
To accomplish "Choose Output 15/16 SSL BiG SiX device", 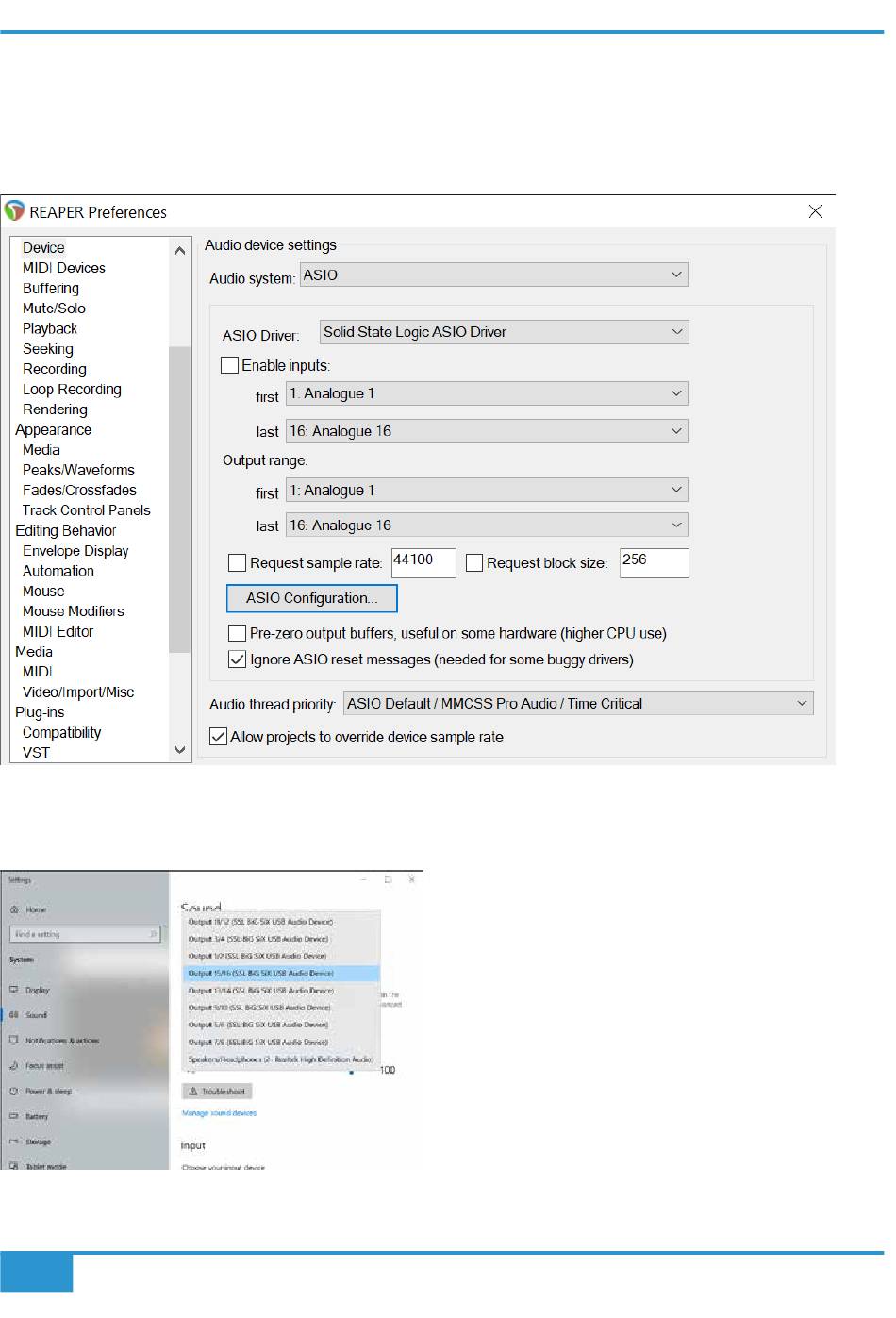I will coord(281,973).
